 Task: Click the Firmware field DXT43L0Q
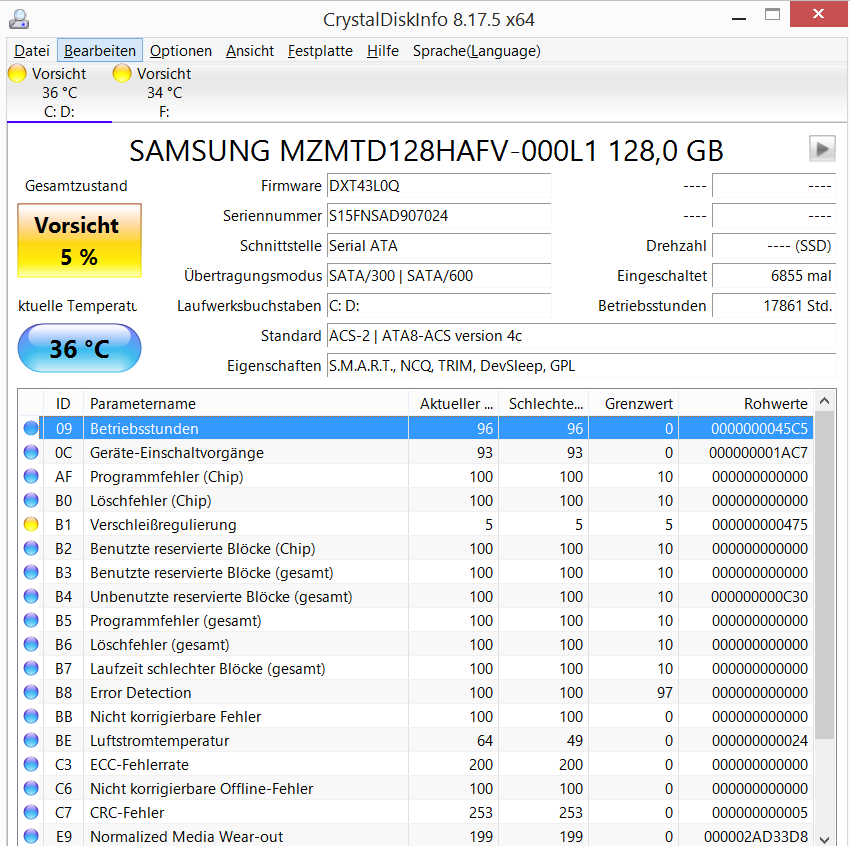coord(439,186)
